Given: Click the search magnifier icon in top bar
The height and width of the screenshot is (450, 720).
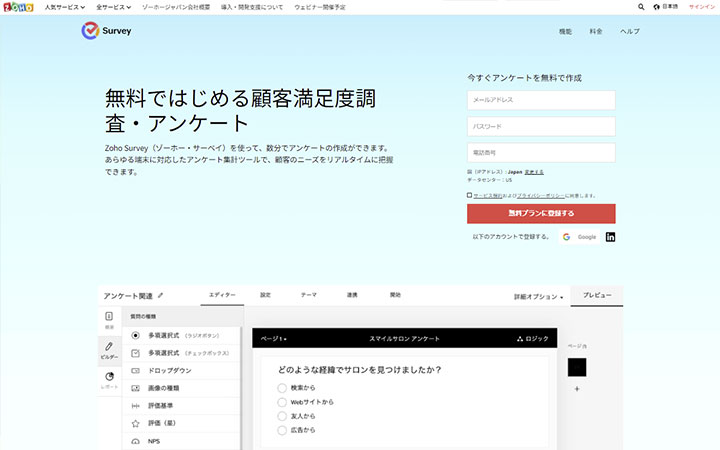Looking at the screenshot, I should tap(642, 7).
